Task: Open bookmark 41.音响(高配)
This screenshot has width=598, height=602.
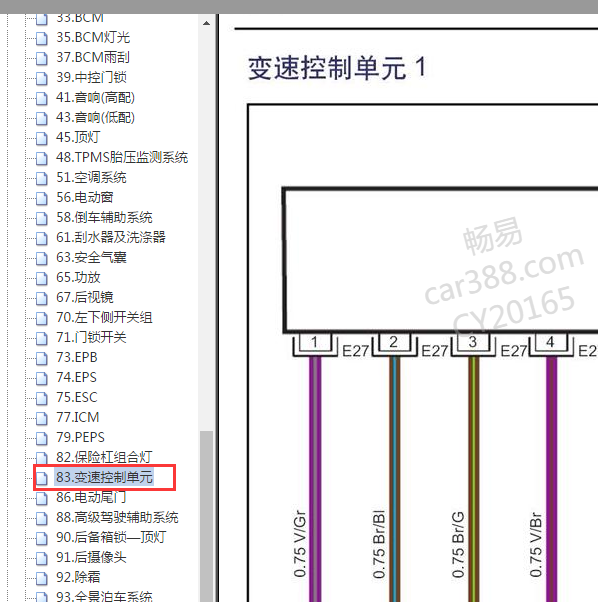Action: [95, 97]
